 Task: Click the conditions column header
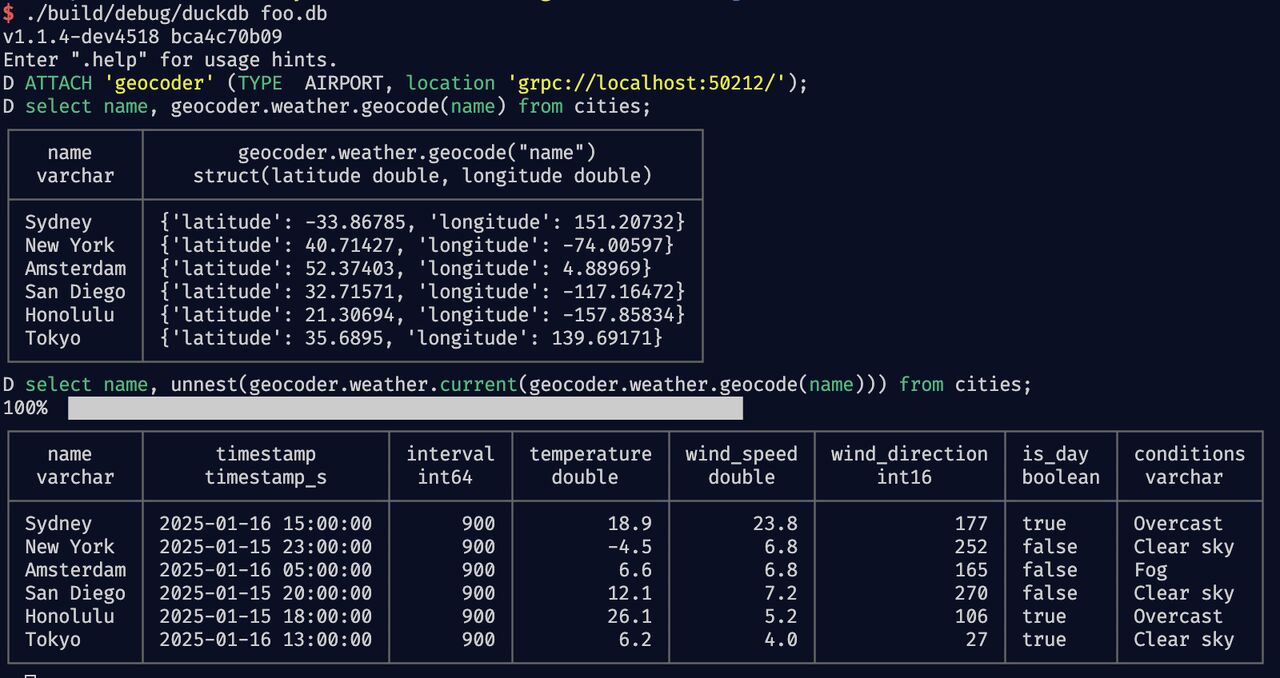pyautogui.click(x=1189, y=454)
